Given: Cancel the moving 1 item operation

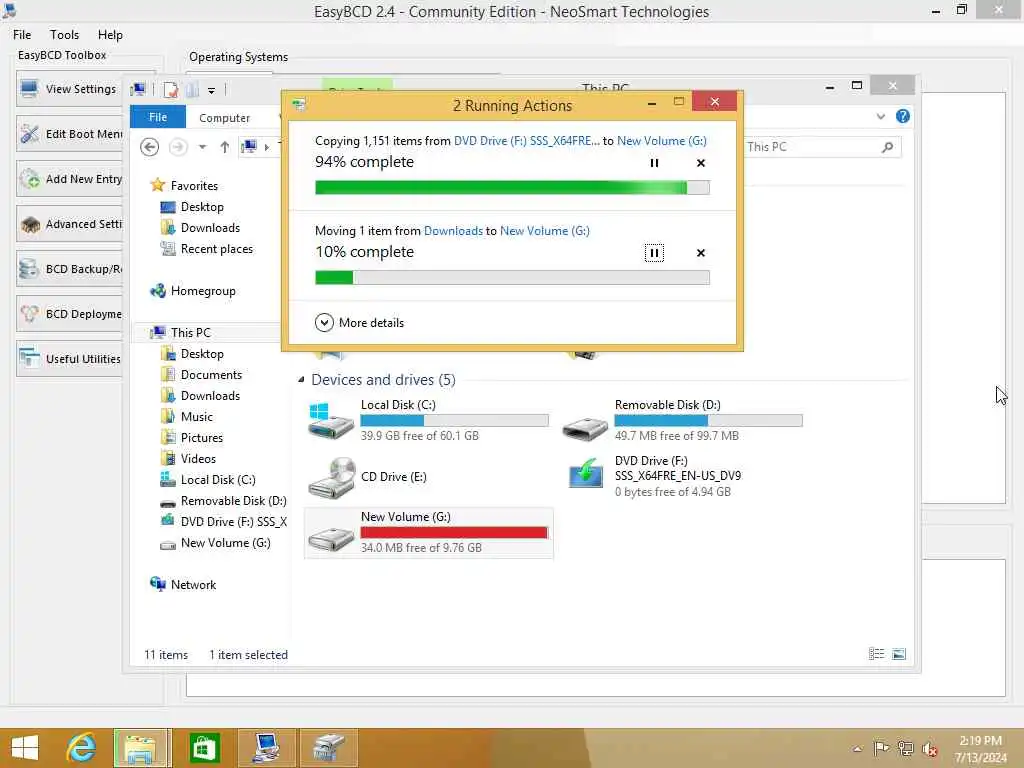Looking at the screenshot, I should 701,253.
